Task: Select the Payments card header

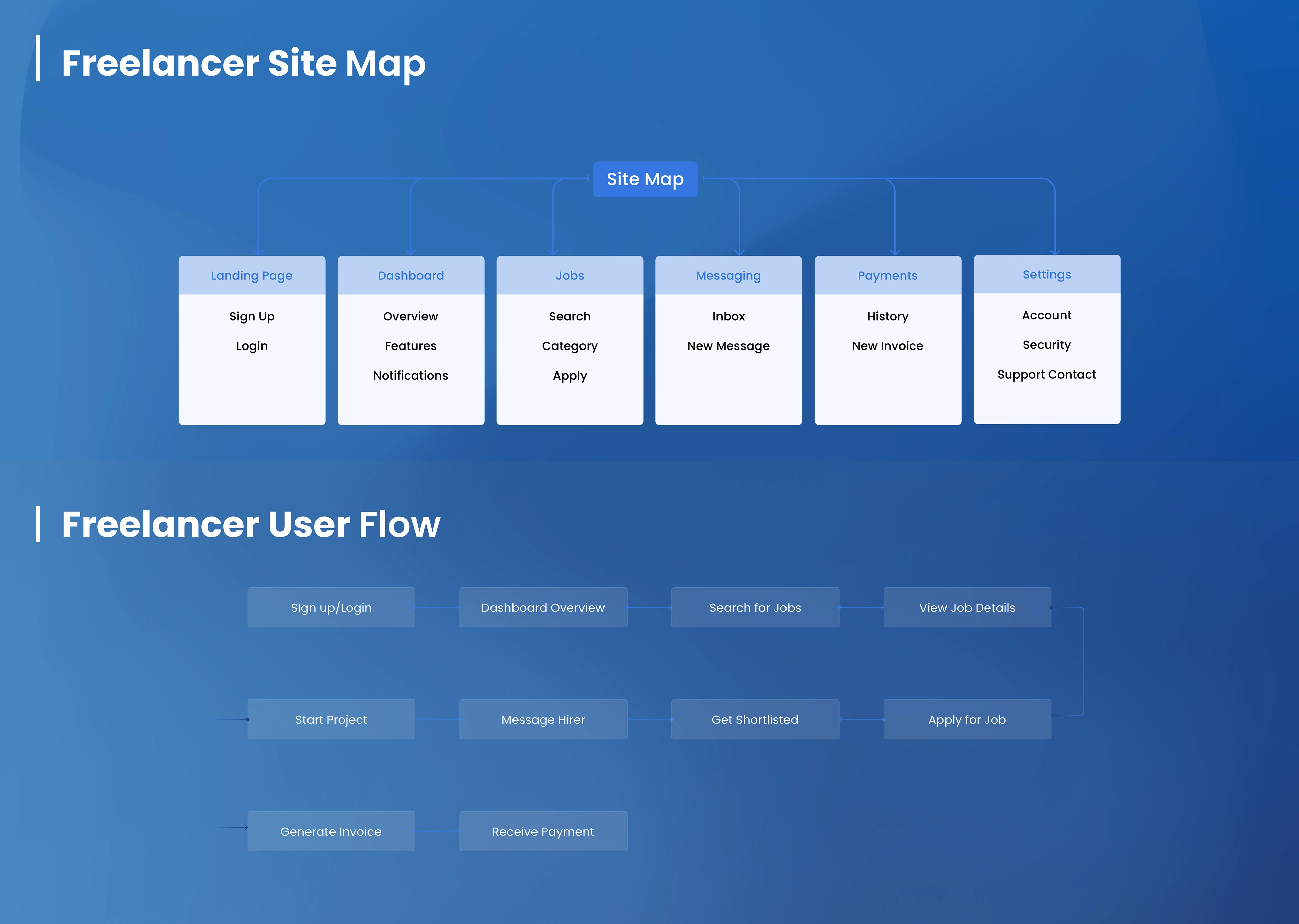Action: [x=888, y=275]
